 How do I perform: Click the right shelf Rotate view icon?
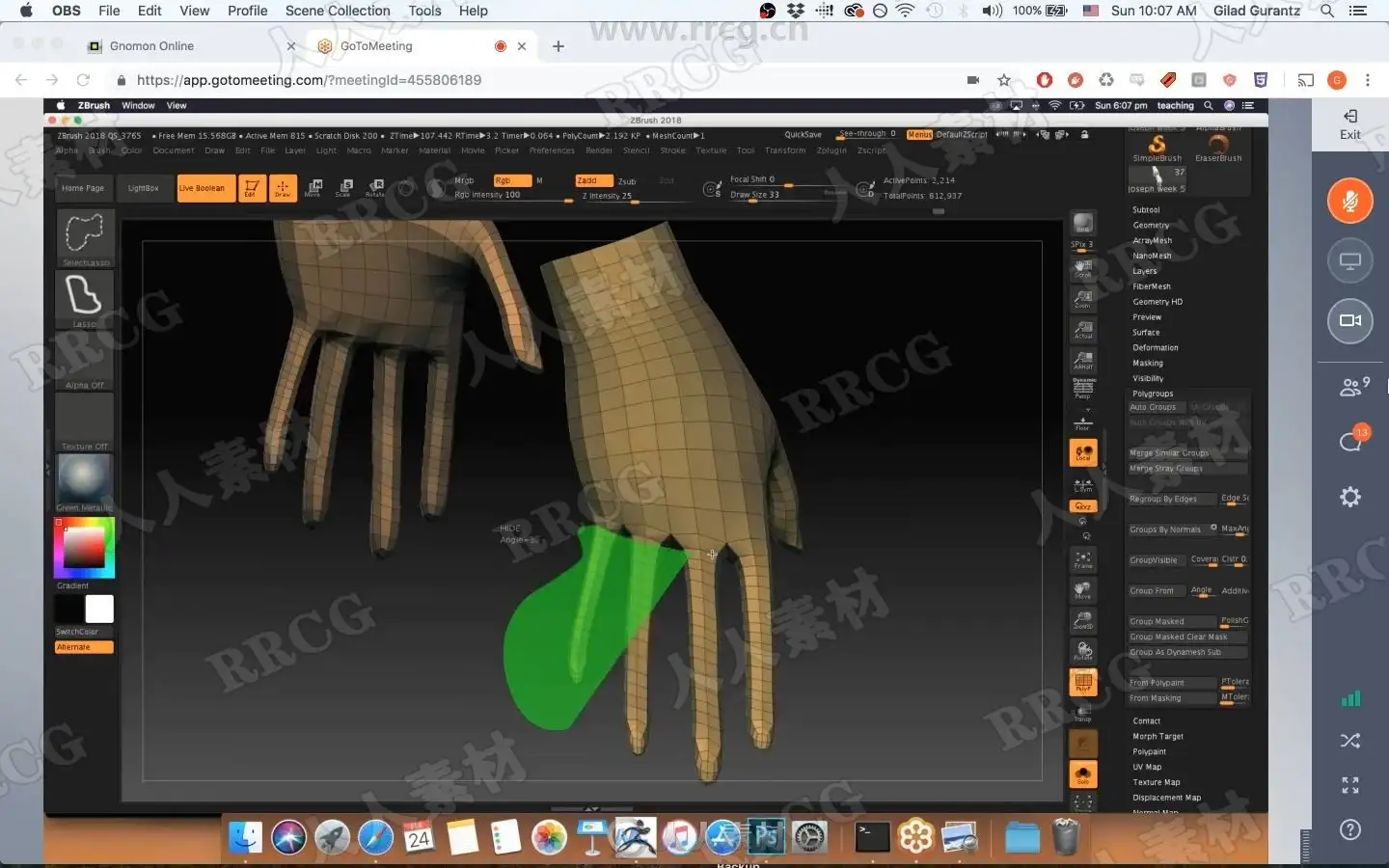pos(1083,652)
